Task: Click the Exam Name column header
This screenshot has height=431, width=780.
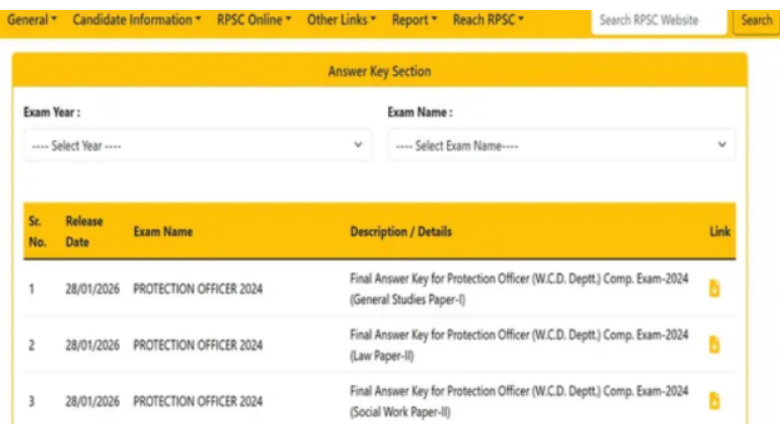Action: click(163, 232)
